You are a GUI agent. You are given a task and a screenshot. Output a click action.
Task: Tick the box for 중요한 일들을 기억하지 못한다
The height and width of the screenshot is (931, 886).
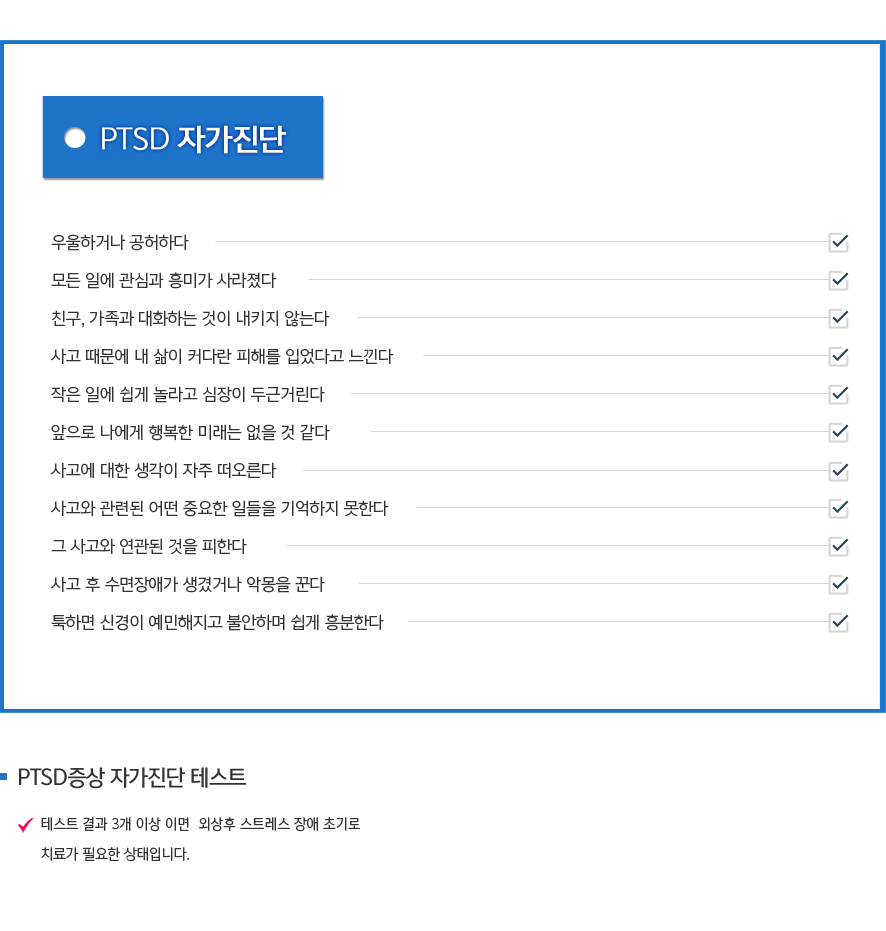838,508
